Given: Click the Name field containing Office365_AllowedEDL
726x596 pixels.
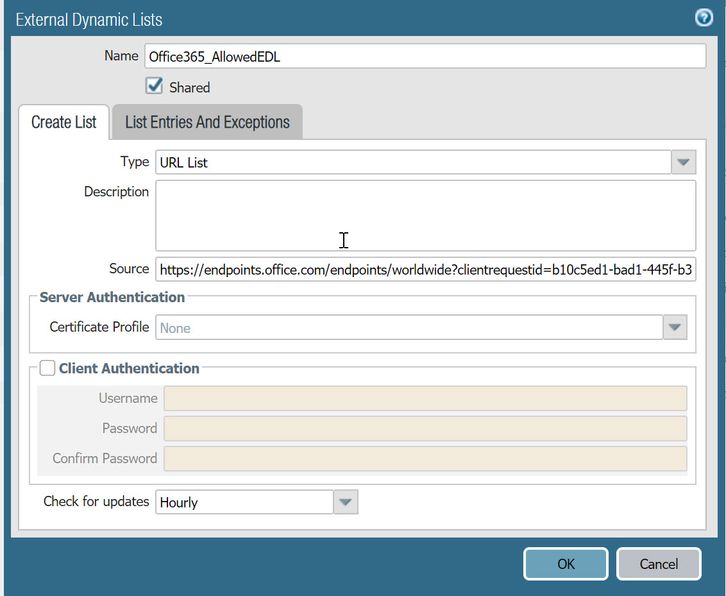Looking at the screenshot, I should point(425,57).
